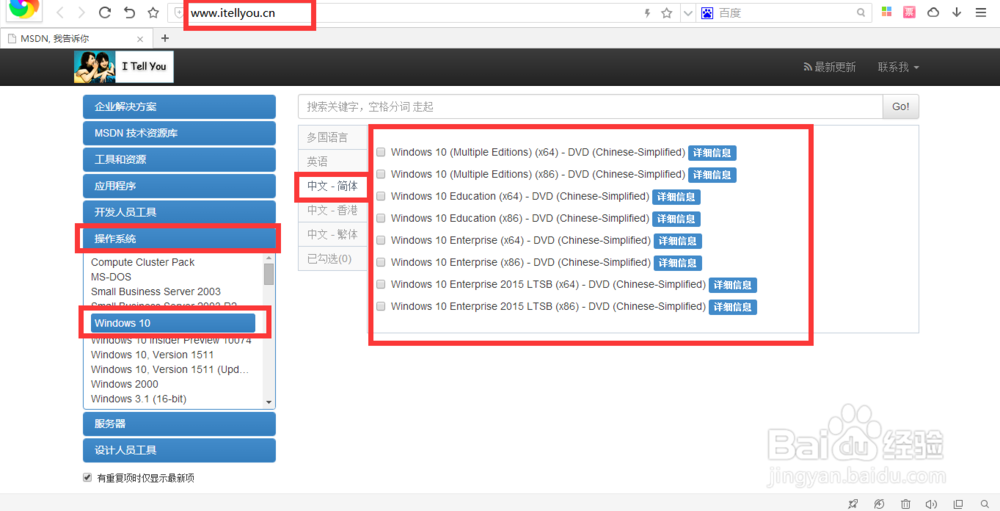This screenshot has height=511, width=1000.
Task: Open downloads with the down arrow icon
Action: pos(957,12)
